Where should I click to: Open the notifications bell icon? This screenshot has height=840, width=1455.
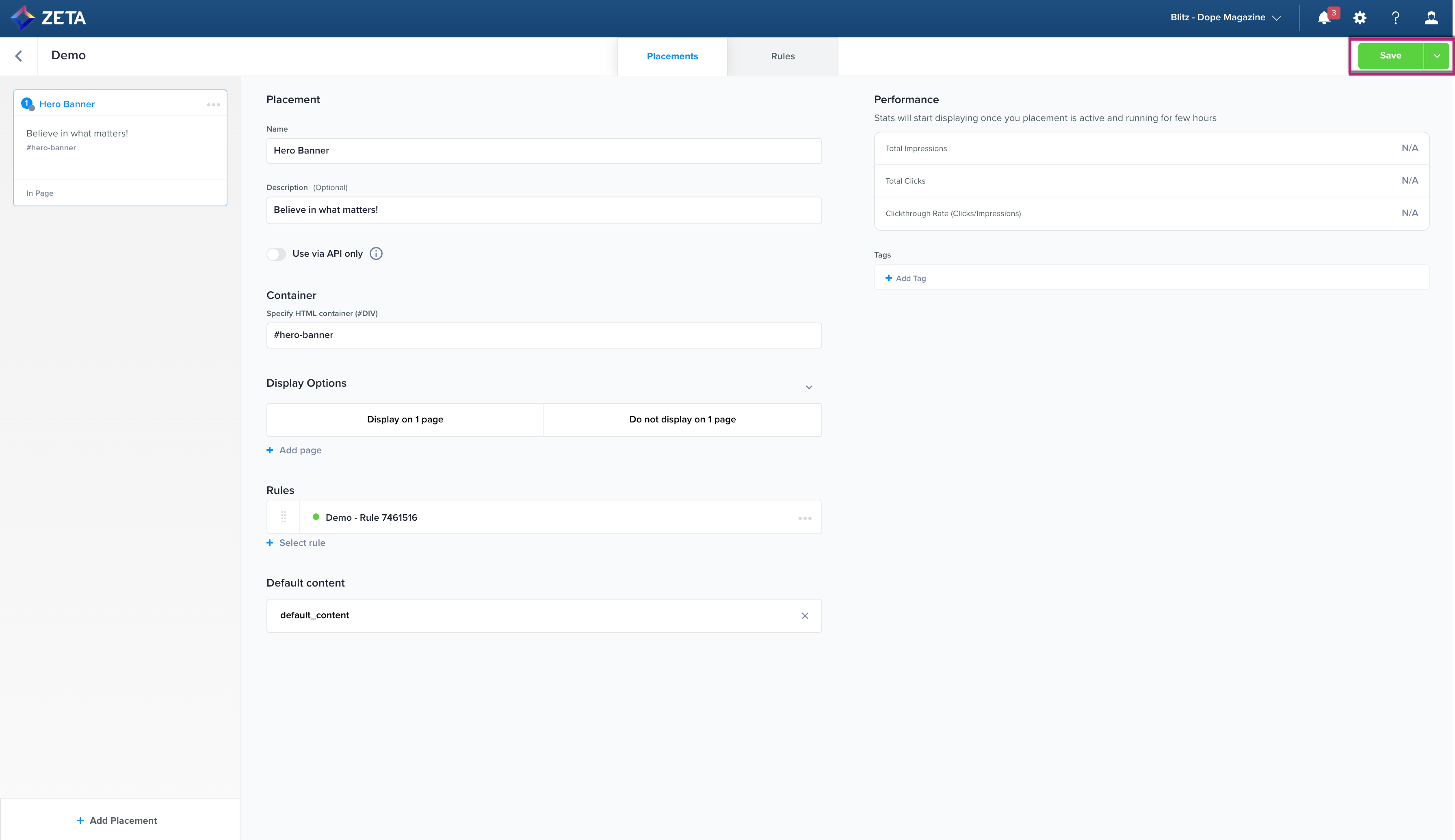click(1324, 18)
